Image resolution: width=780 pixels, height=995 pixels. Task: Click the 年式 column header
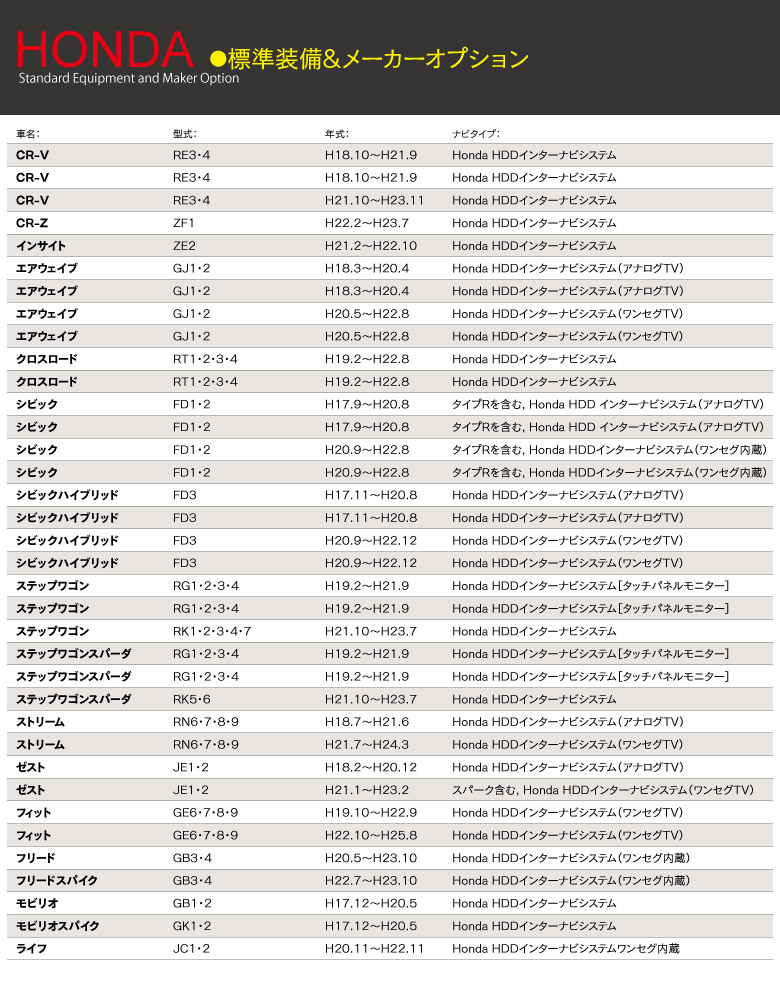337,134
